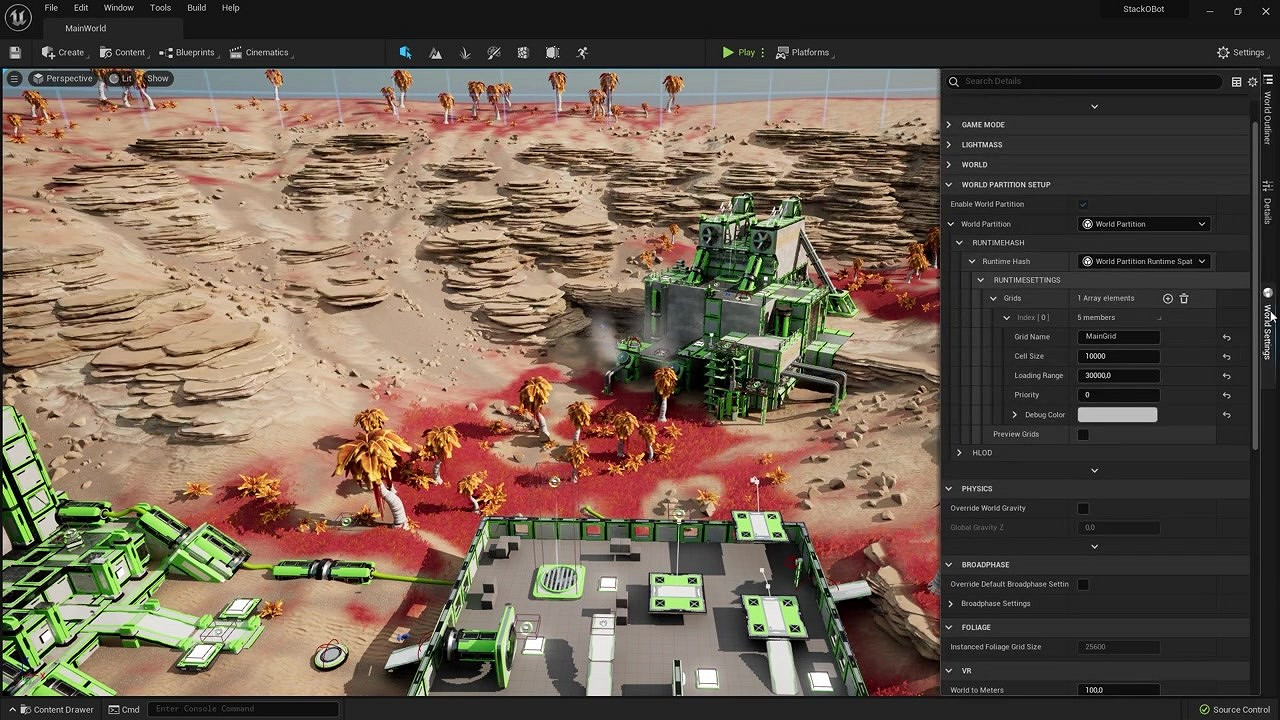
Task: Expand the Game Mode section
Action: (949, 125)
